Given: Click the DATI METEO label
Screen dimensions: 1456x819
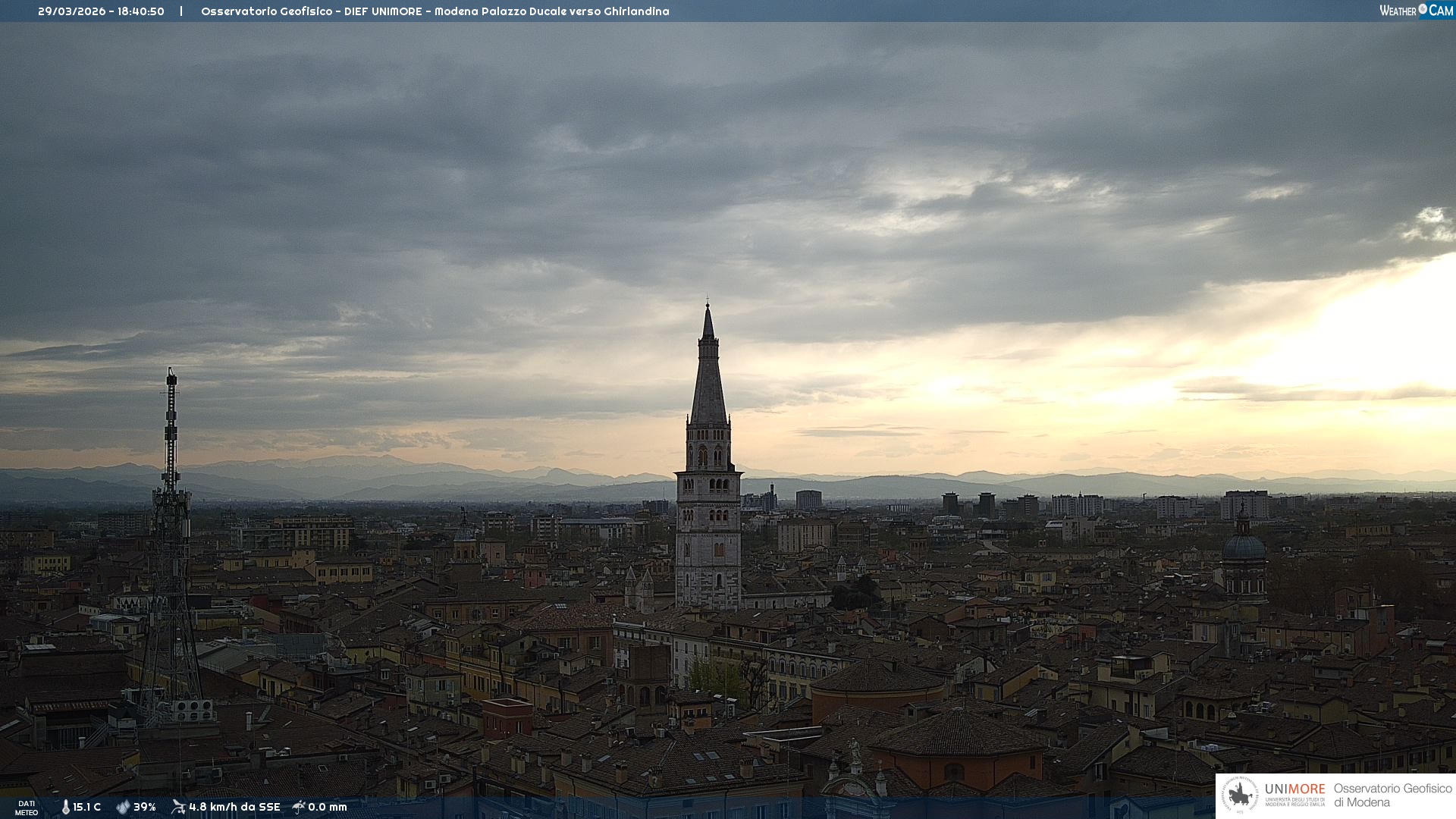Looking at the screenshot, I should 27,808.
